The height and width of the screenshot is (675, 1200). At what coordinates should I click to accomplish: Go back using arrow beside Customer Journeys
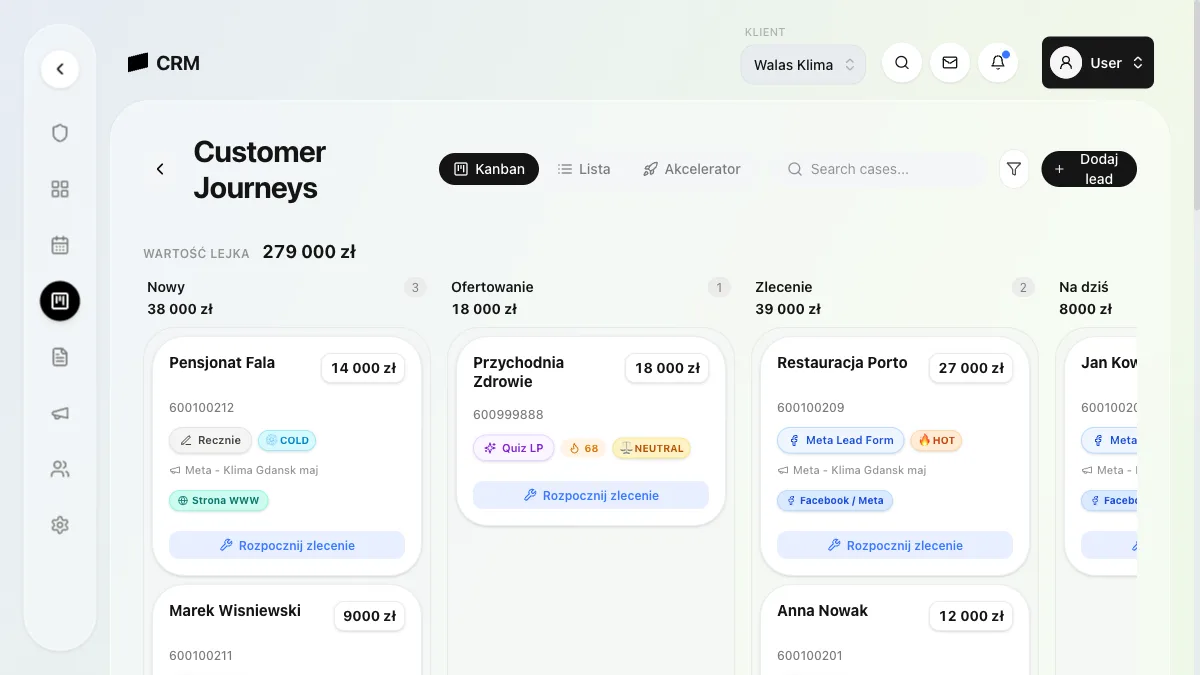pyautogui.click(x=160, y=169)
